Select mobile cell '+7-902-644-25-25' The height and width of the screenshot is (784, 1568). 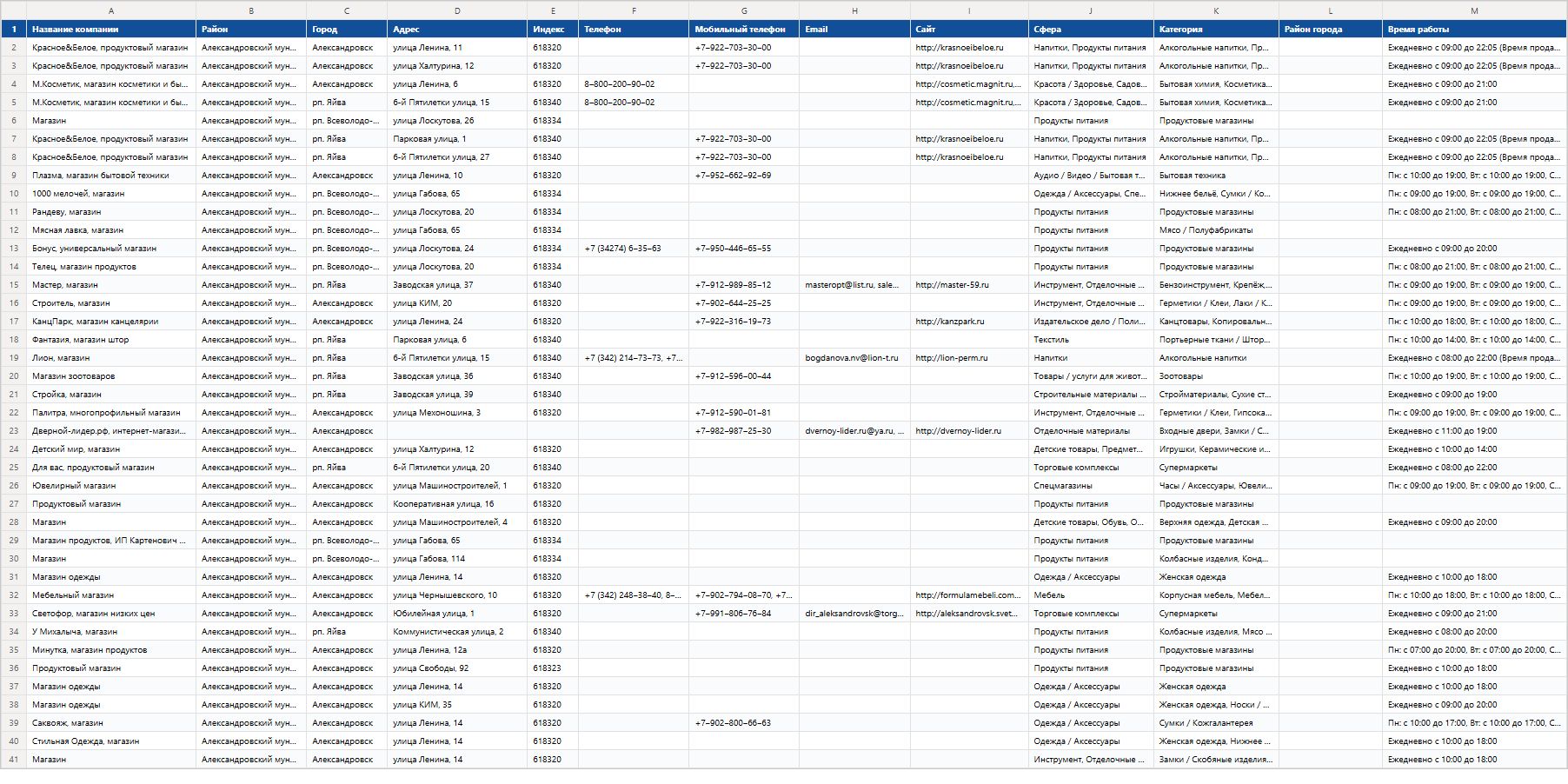[744, 303]
